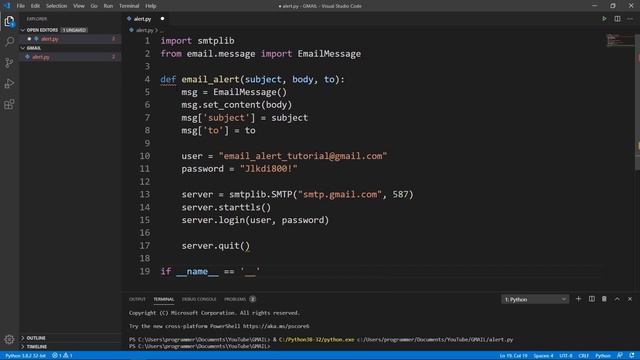
Task: Kill terminal with the trash icon
Action: (x=604, y=299)
